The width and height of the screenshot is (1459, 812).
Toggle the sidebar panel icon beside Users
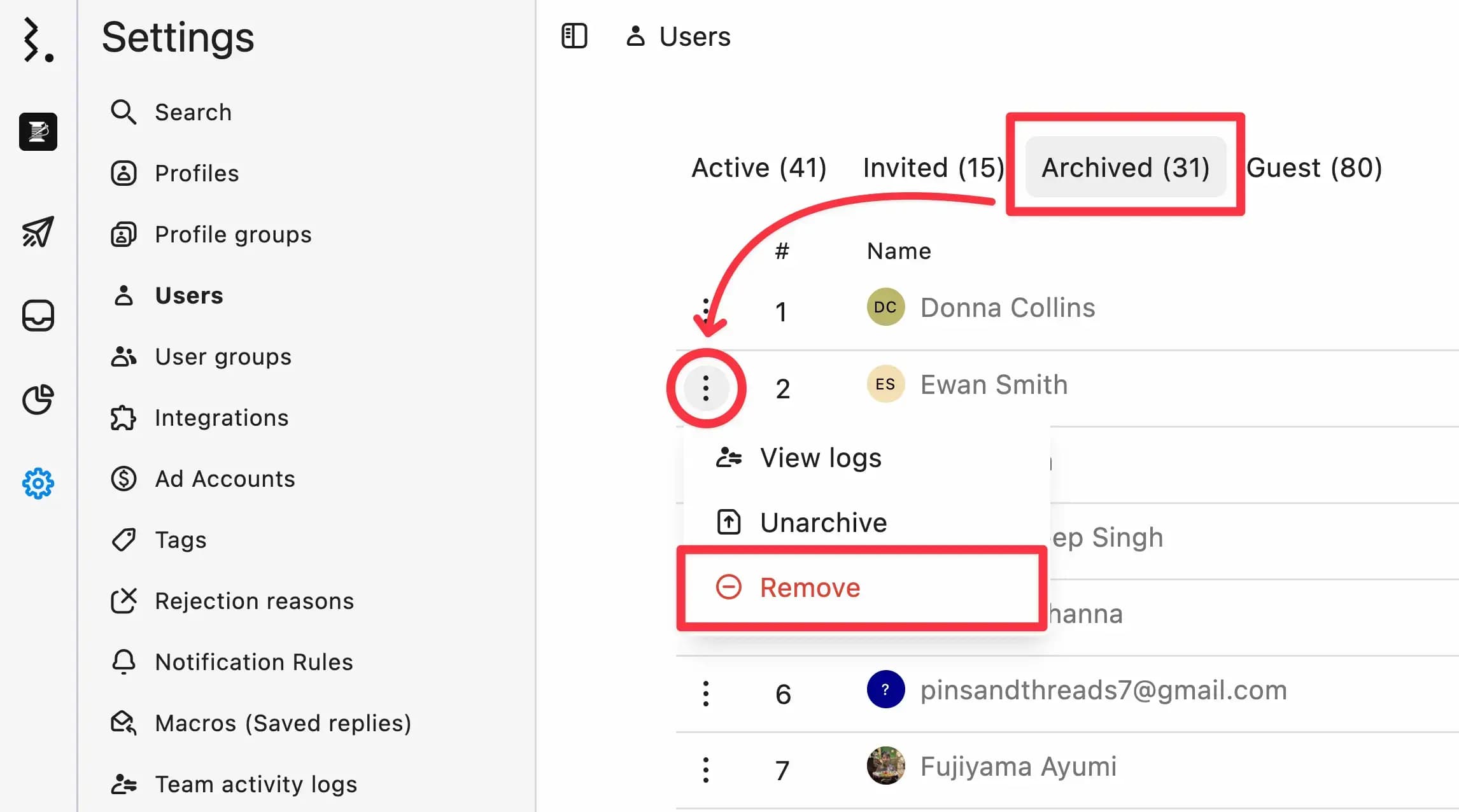click(x=574, y=36)
